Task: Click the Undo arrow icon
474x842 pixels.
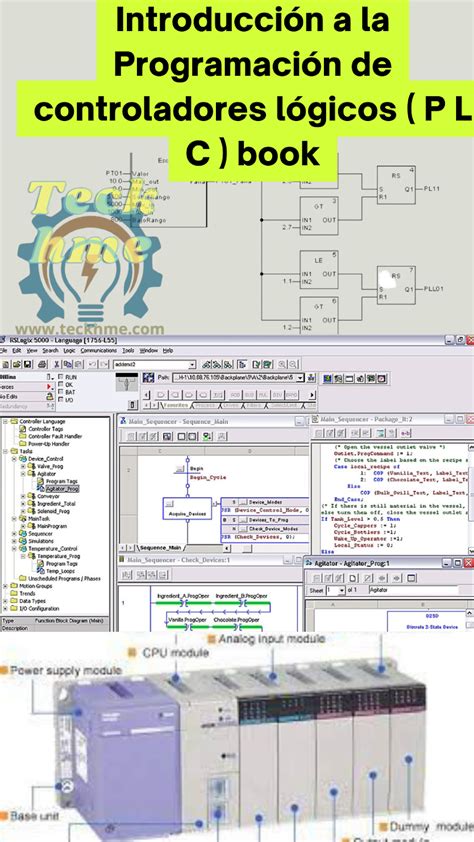Action: point(92,365)
